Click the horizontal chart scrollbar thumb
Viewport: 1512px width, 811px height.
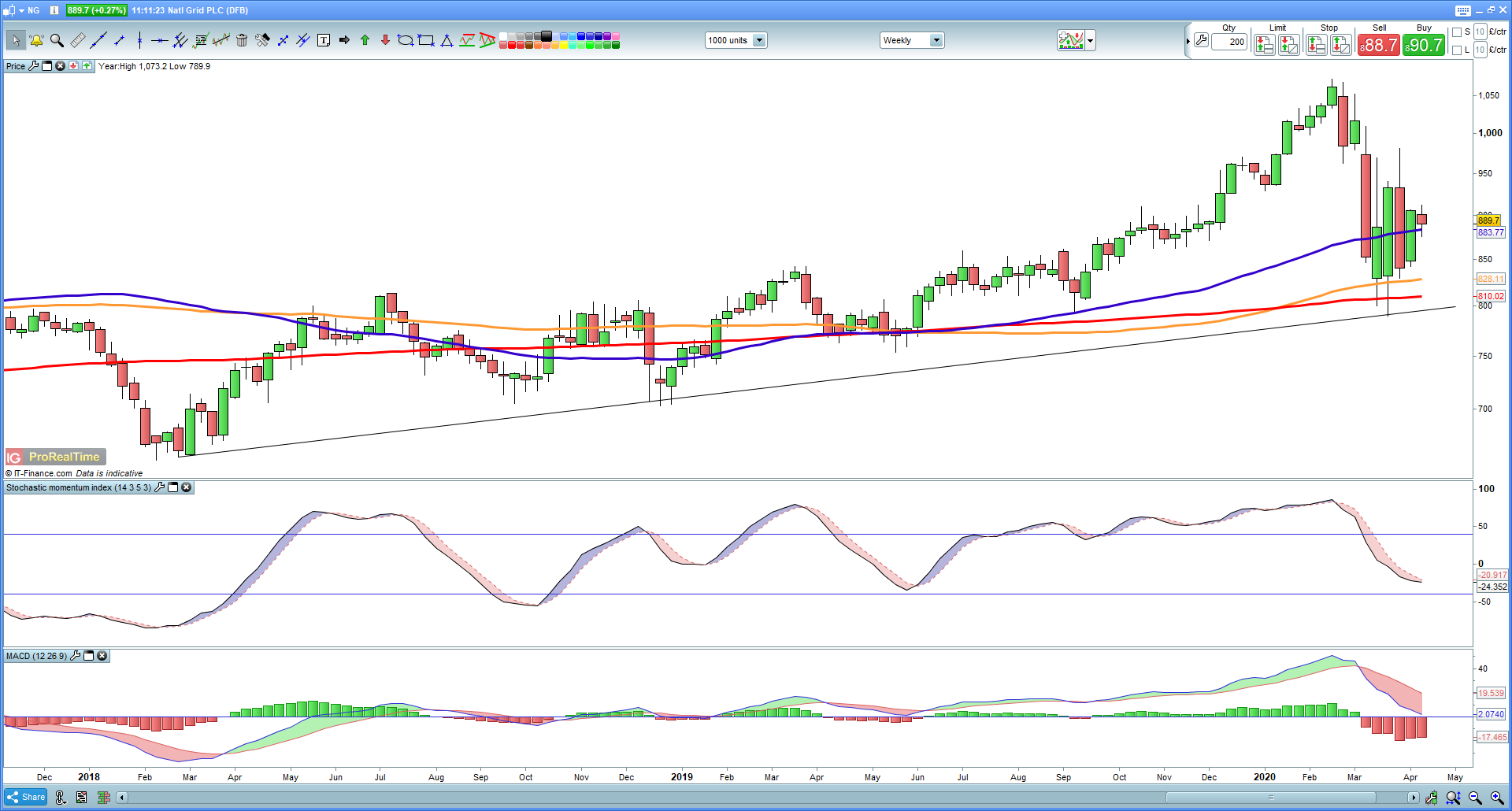click(1270, 798)
